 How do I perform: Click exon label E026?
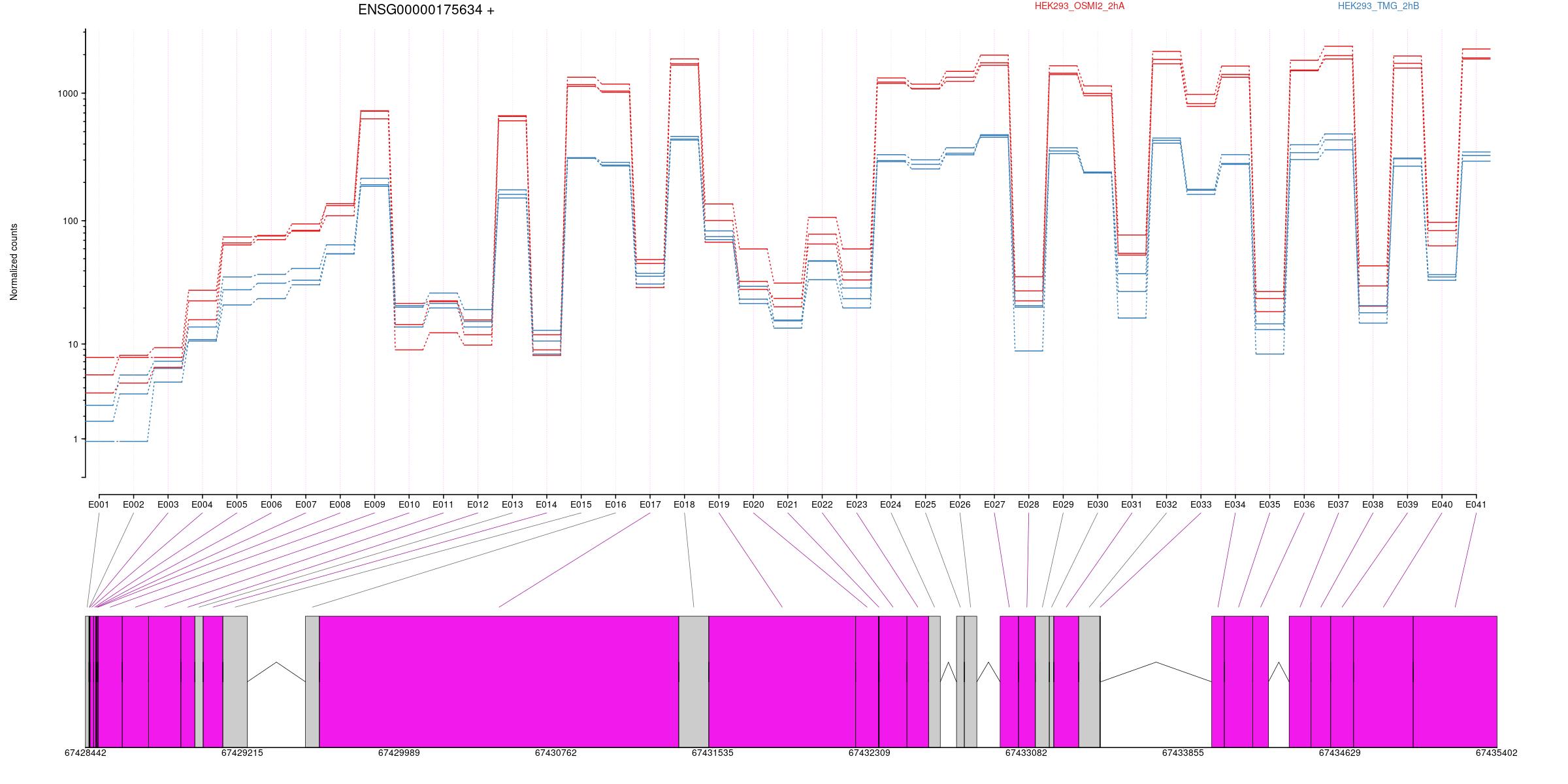960,504
